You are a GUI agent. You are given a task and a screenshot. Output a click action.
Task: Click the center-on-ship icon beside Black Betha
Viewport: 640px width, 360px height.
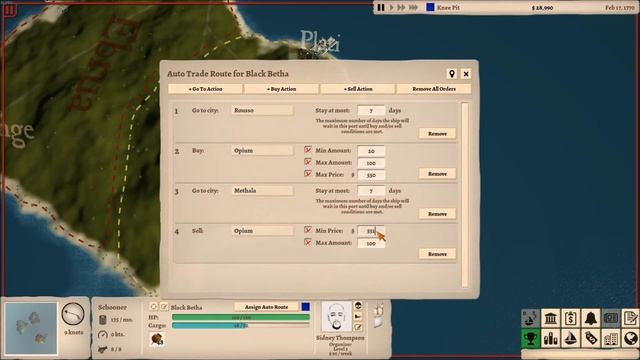(x=153, y=307)
